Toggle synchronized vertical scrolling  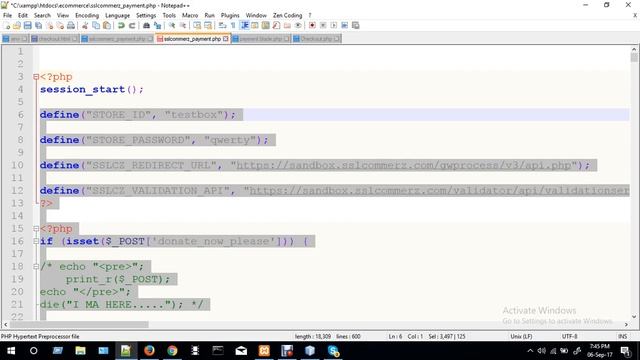[197, 25]
